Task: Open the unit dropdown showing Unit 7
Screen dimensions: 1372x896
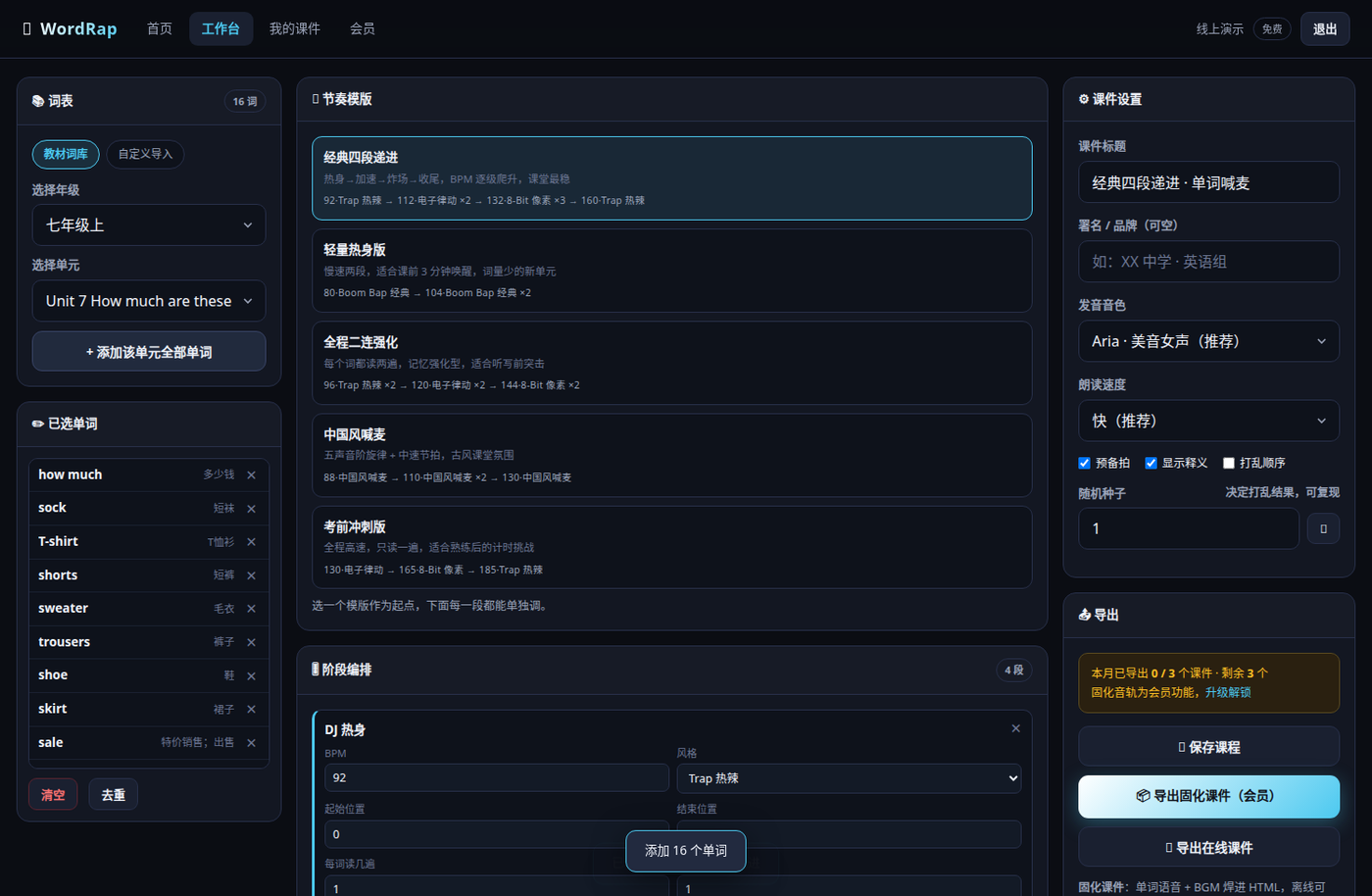Action: (x=149, y=301)
